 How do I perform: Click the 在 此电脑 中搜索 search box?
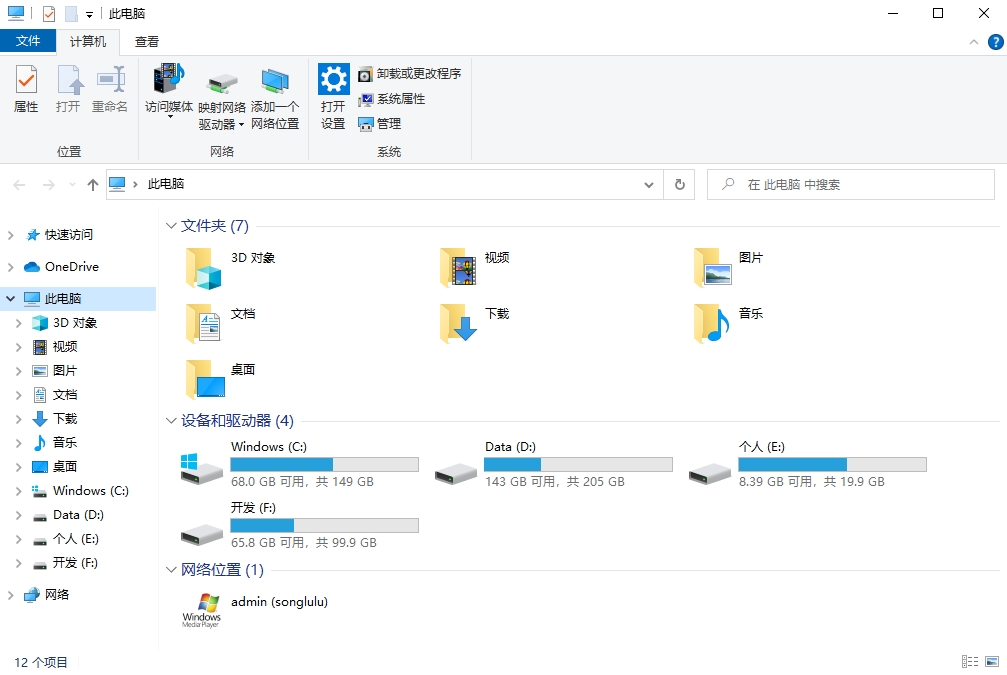pyautogui.click(x=850, y=185)
